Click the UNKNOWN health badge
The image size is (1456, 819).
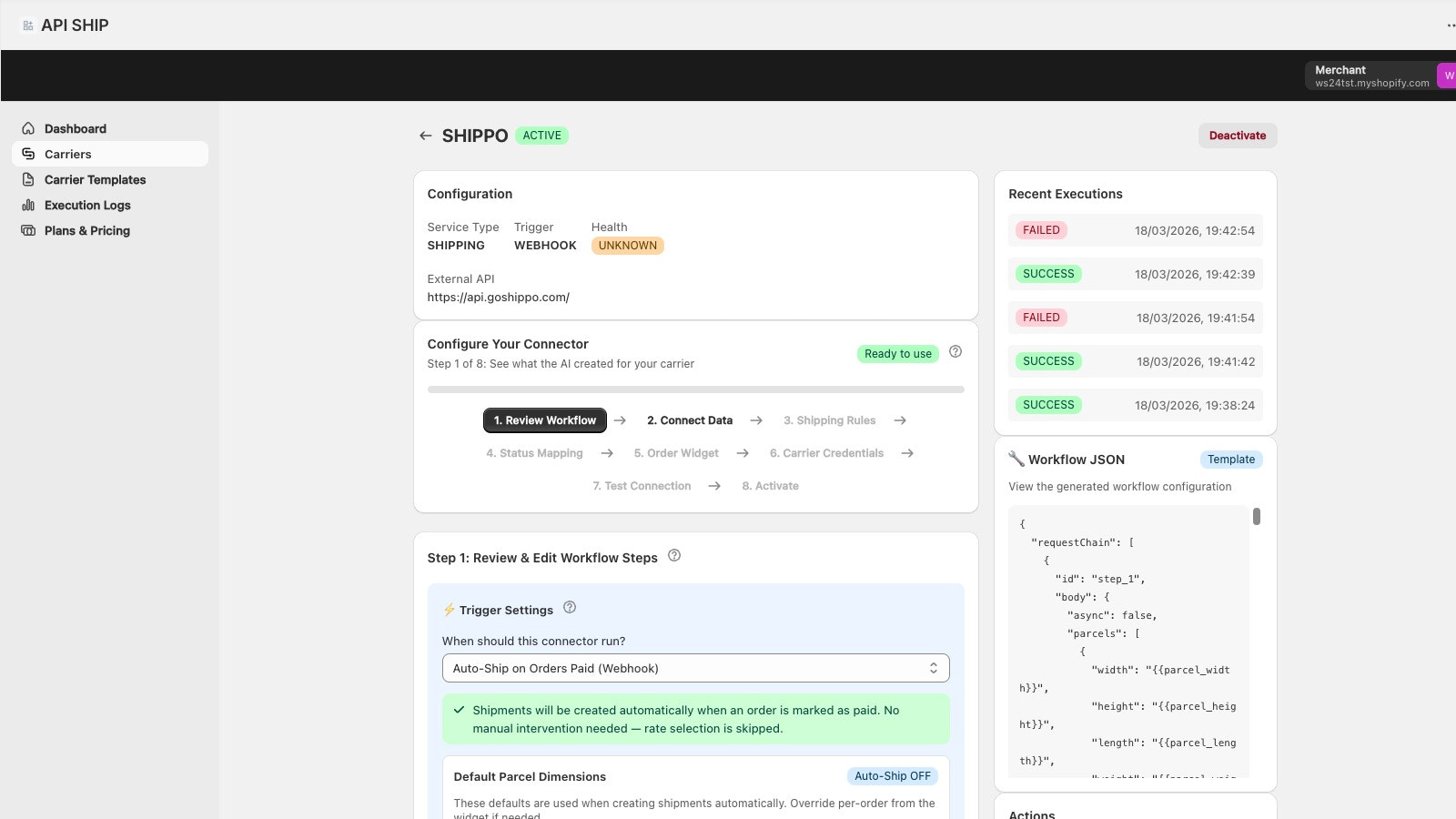628,246
